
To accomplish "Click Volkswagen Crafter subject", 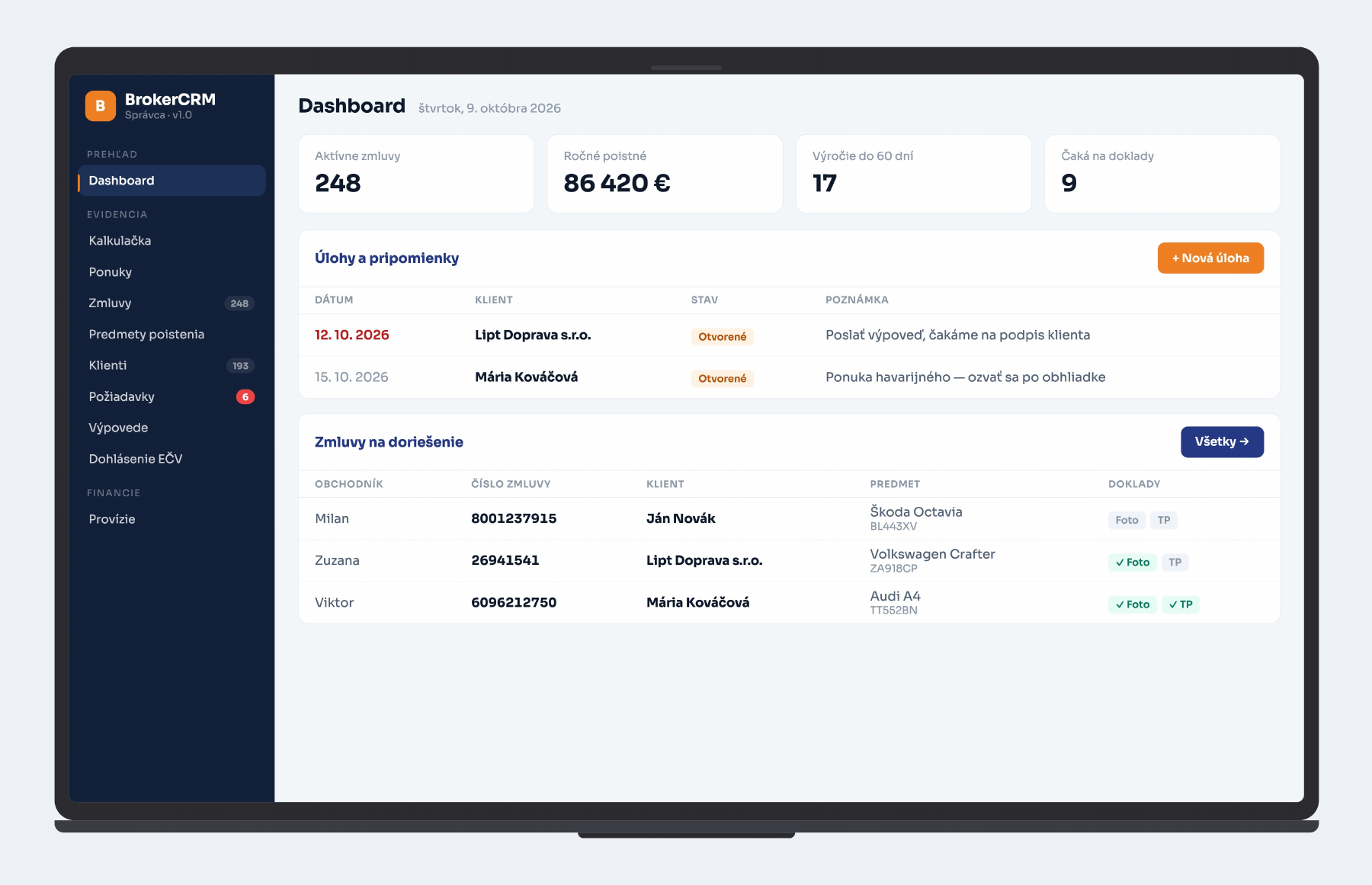I will click(933, 554).
